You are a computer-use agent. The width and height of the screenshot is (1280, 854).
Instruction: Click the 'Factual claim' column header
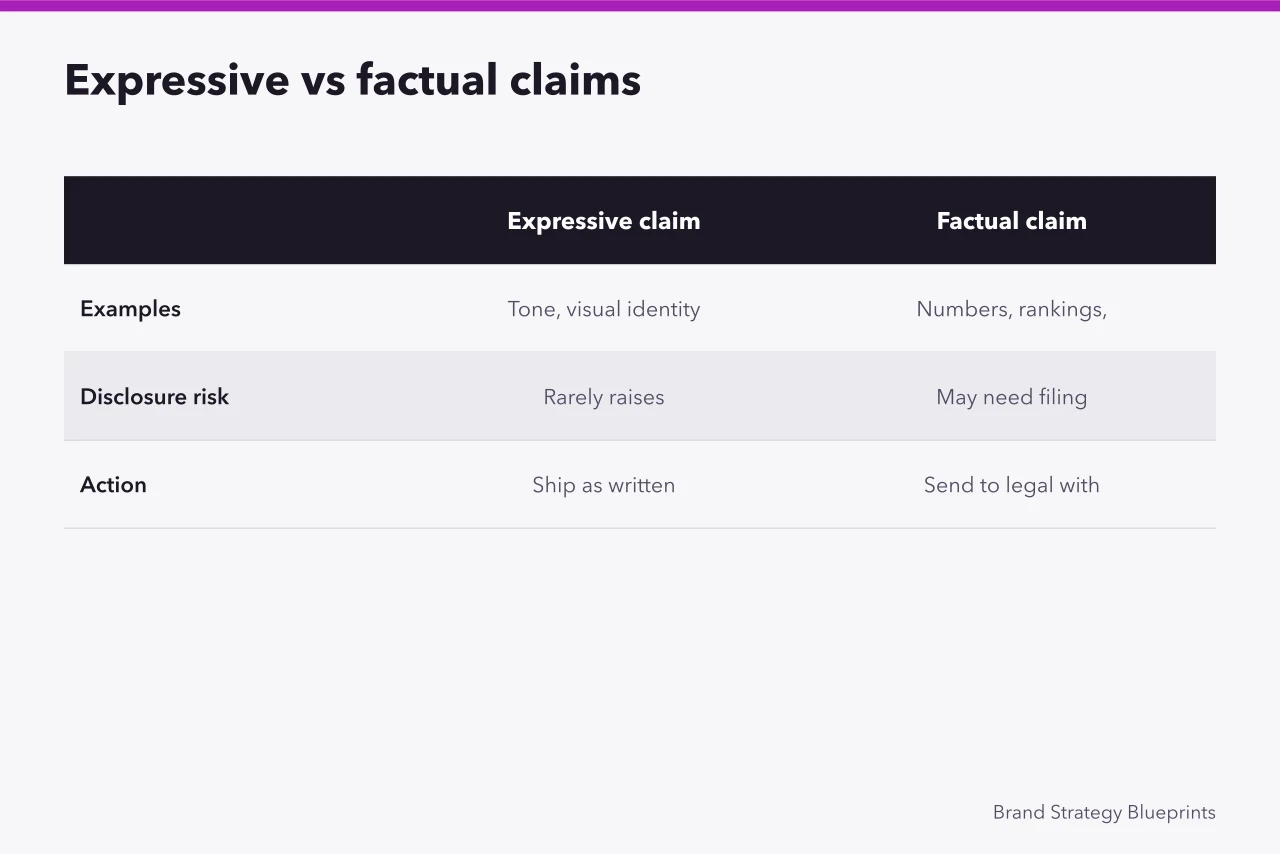1011,221
